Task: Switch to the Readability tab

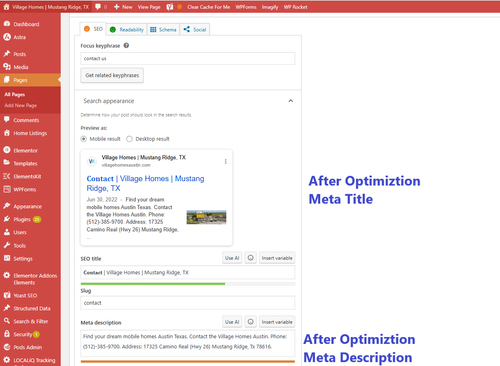Action: coord(126,30)
